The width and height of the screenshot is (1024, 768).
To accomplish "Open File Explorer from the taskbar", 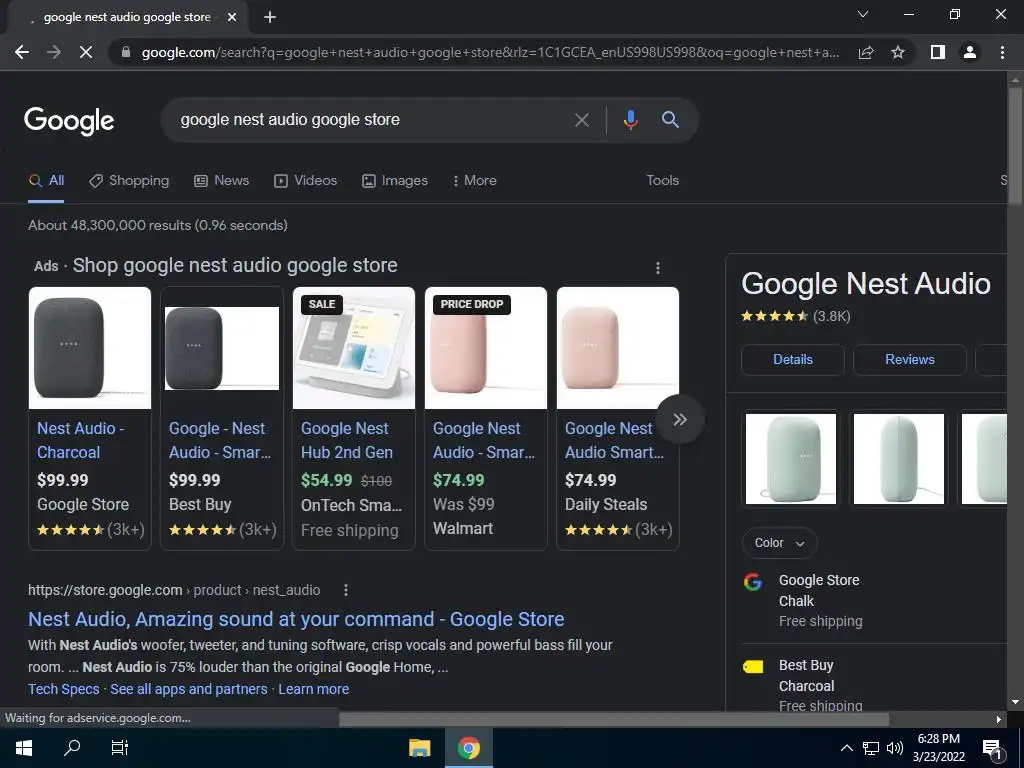I will [419, 748].
